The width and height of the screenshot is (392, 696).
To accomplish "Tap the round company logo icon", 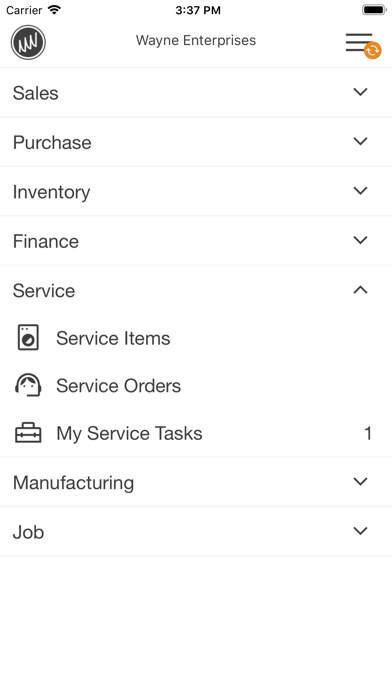I will coord(28,42).
